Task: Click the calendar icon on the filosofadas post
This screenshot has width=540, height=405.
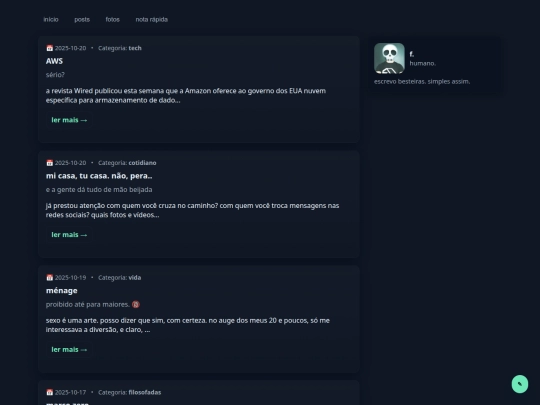Action: (x=50, y=392)
